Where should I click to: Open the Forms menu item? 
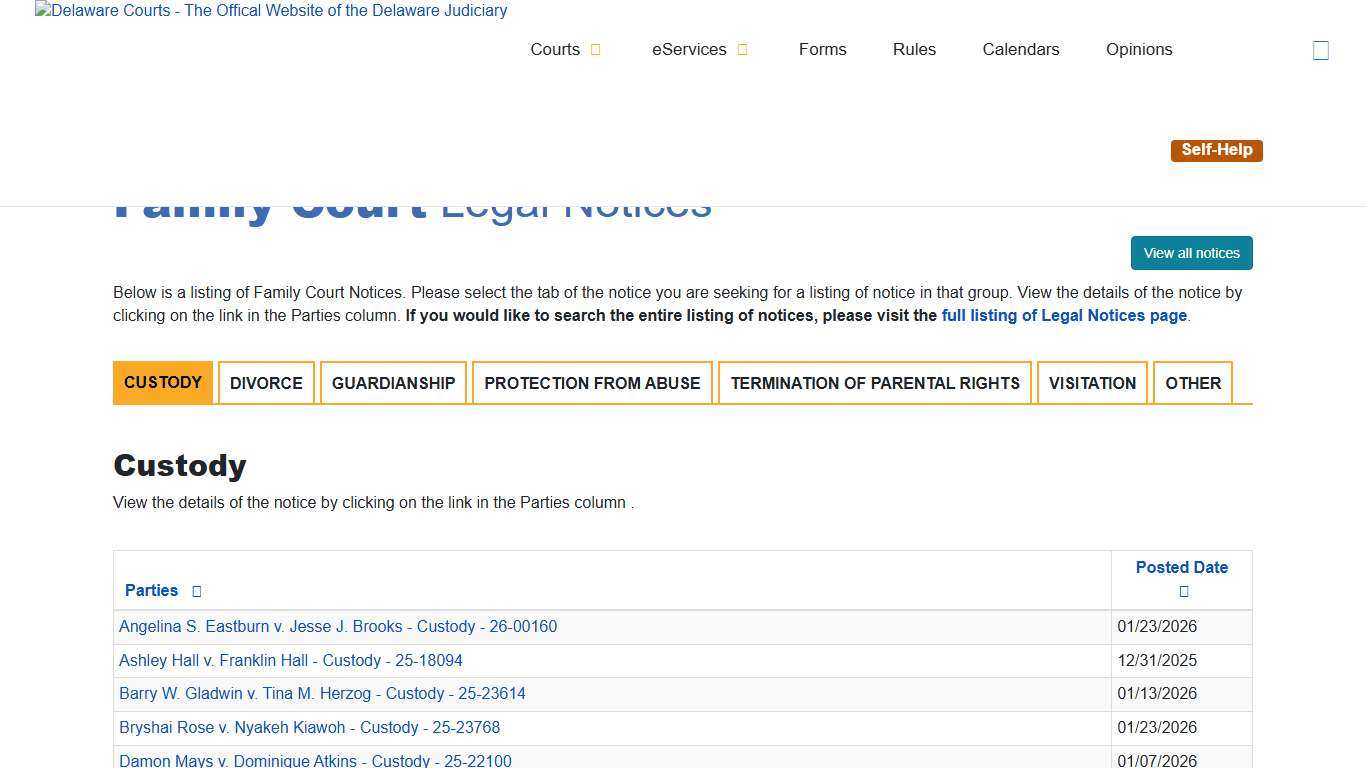pos(822,50)
